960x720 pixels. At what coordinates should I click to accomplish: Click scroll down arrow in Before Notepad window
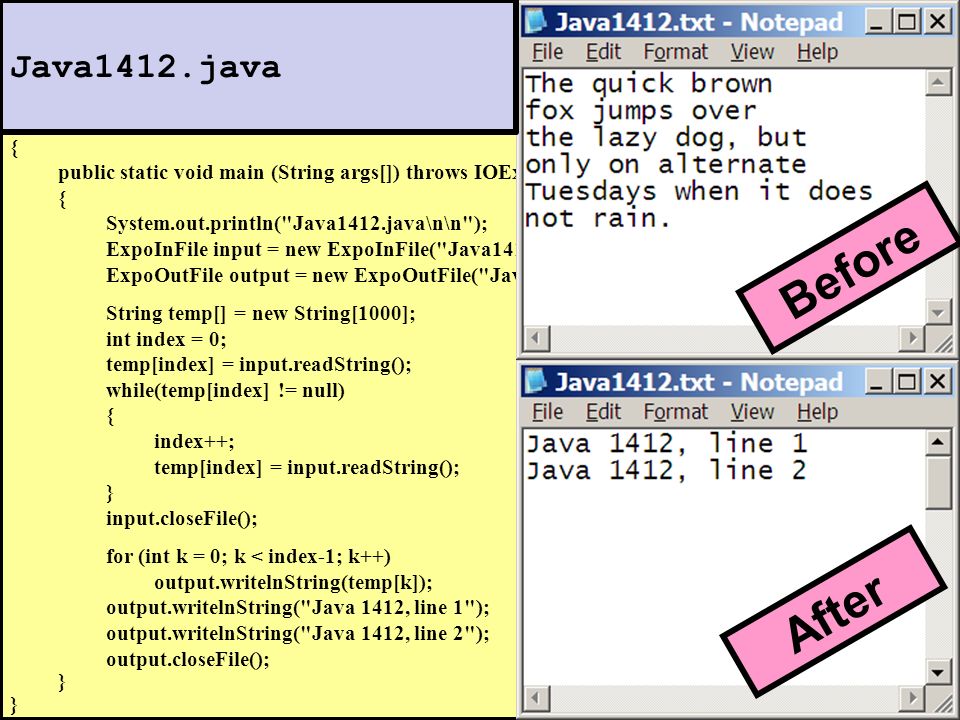point(937,312)
